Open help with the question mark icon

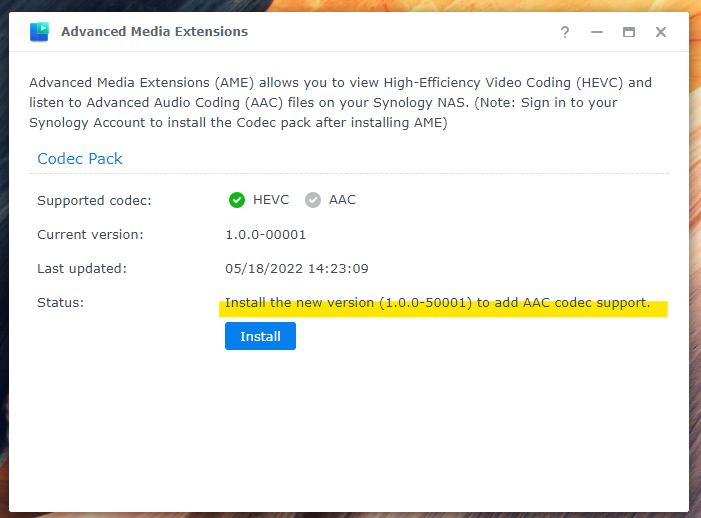point(565,32)
